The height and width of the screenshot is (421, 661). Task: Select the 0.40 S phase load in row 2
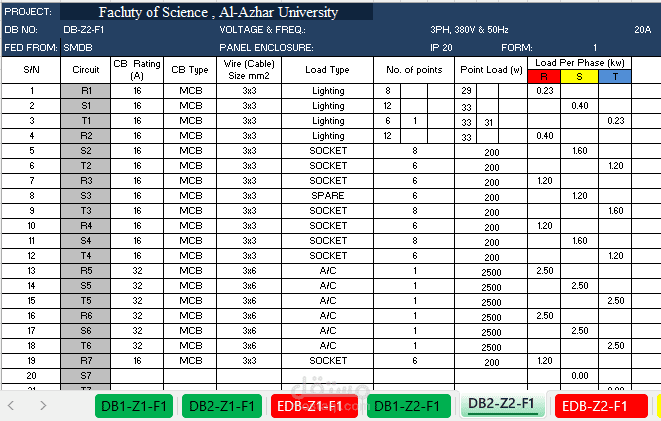point(579,106)
